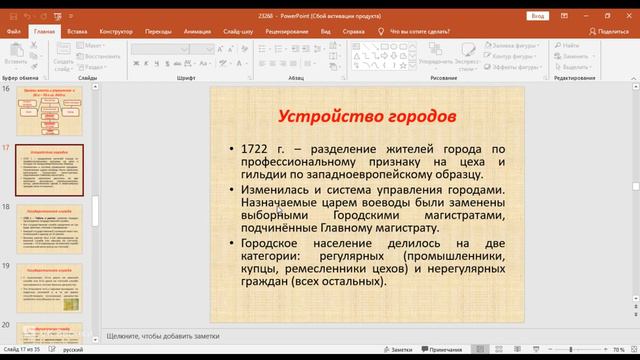Toggle italic К formatting
Viewport: 640px width, 360px height.
pyautogui.click(x=146, y=63)
